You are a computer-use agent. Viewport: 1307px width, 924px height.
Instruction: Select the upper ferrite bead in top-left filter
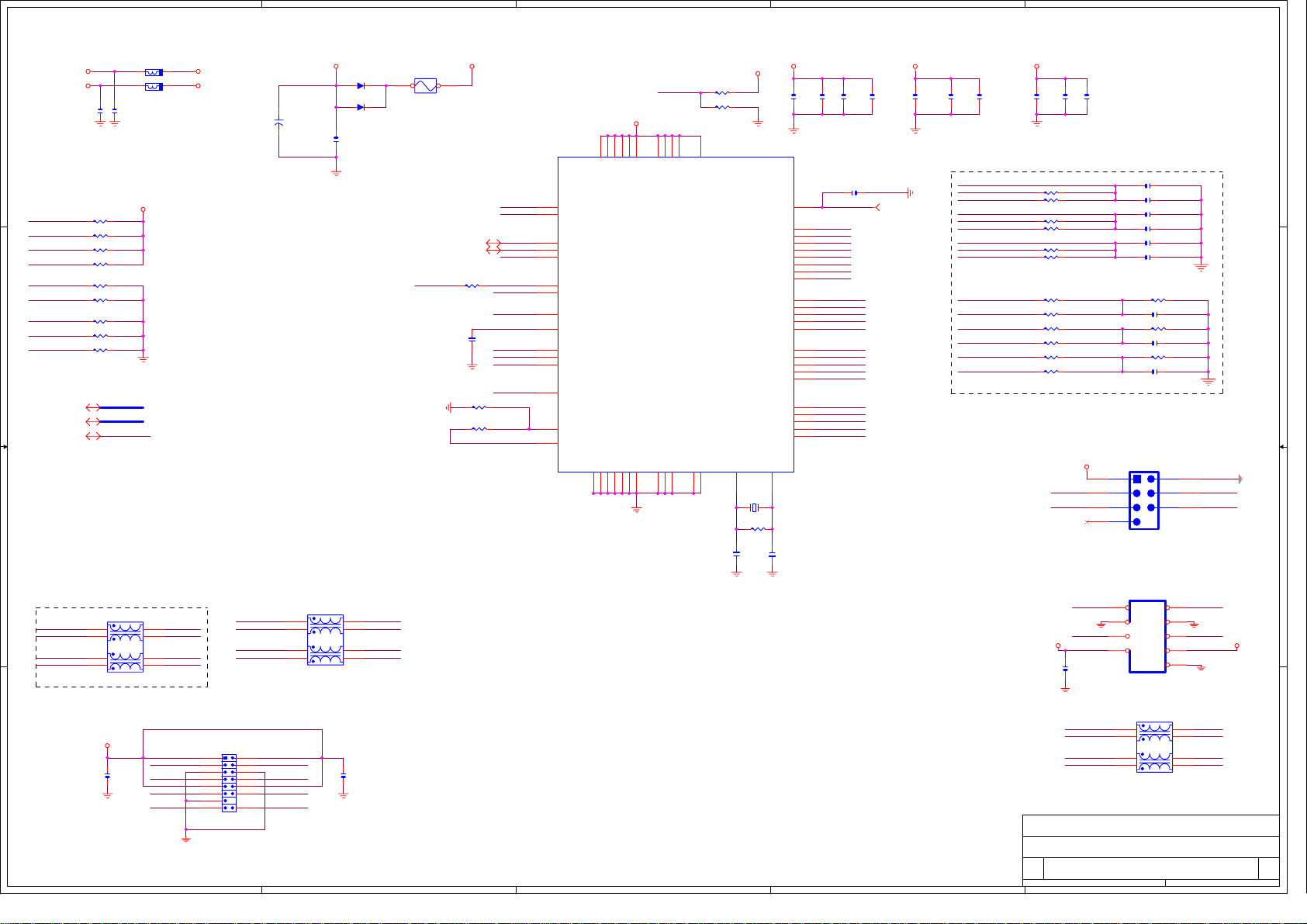tap(154, 72)
